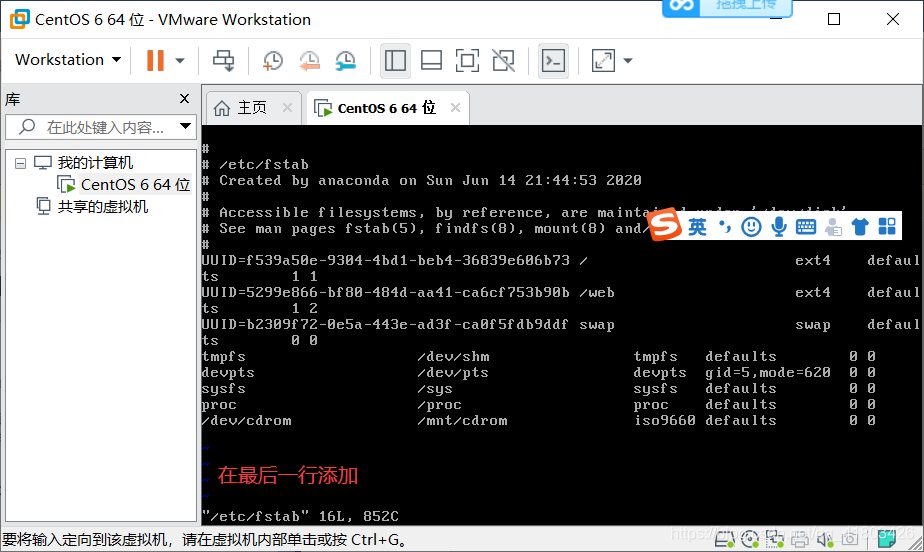Click the library search input field

100,127
